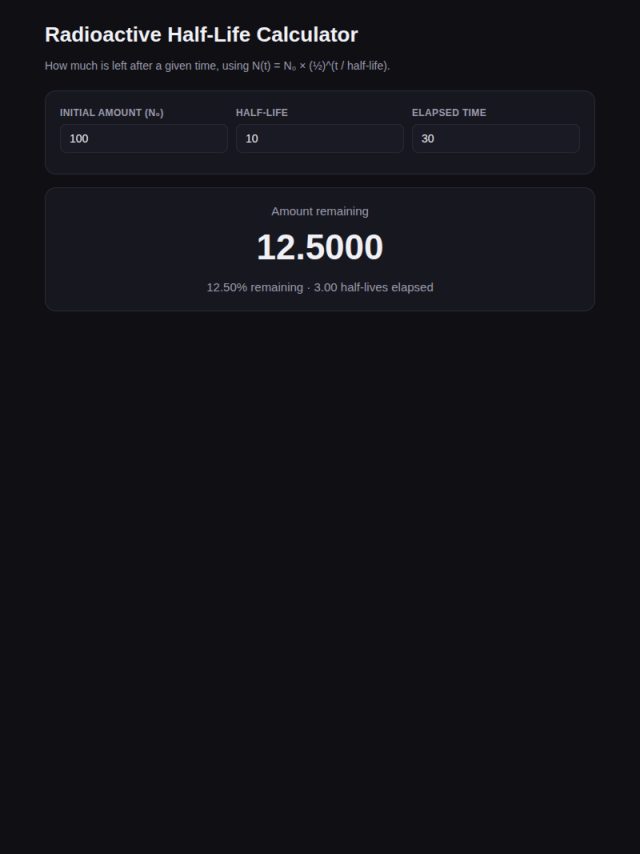Viewport: 640px width, 854px height.
Task: Place cursor on the half-life value 10
Action: click(252, 138)
